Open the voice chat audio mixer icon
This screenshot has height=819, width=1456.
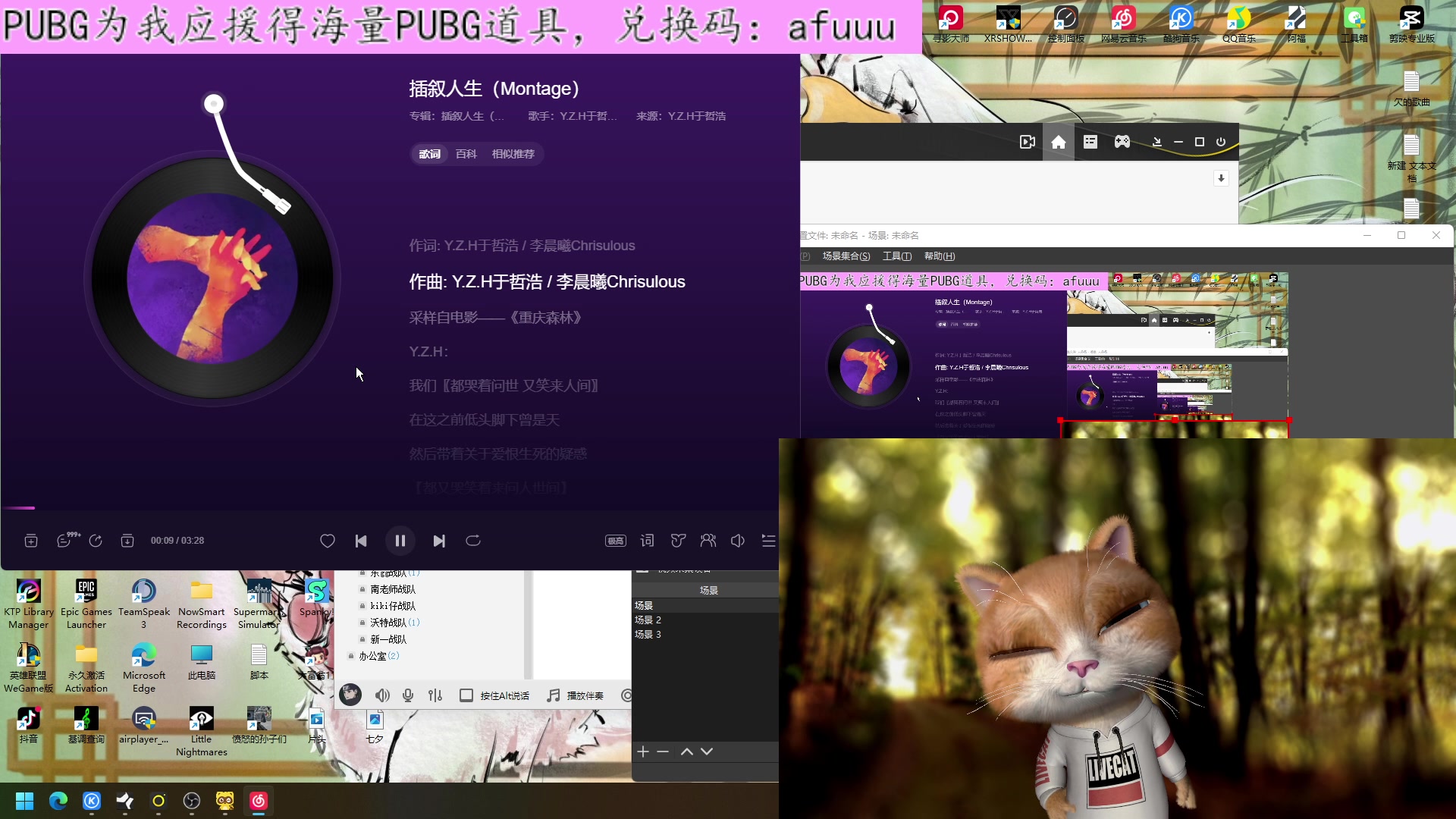[x=435, y=695]
